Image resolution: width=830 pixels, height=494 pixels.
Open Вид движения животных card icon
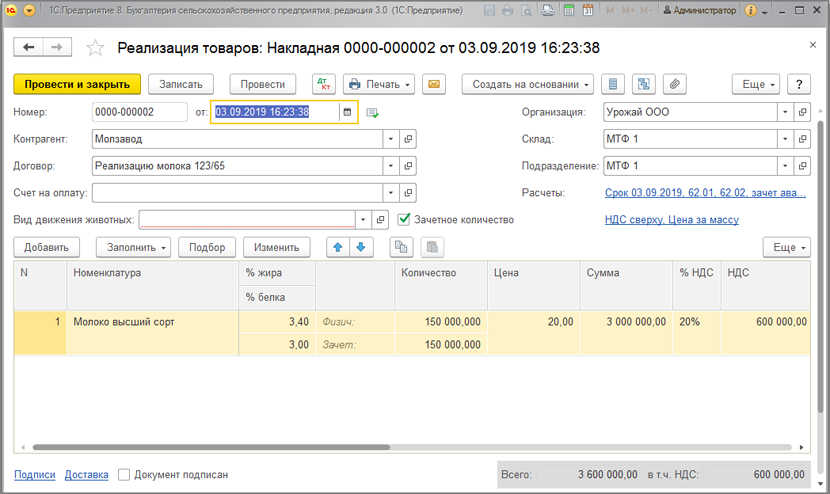pos(380,220)
